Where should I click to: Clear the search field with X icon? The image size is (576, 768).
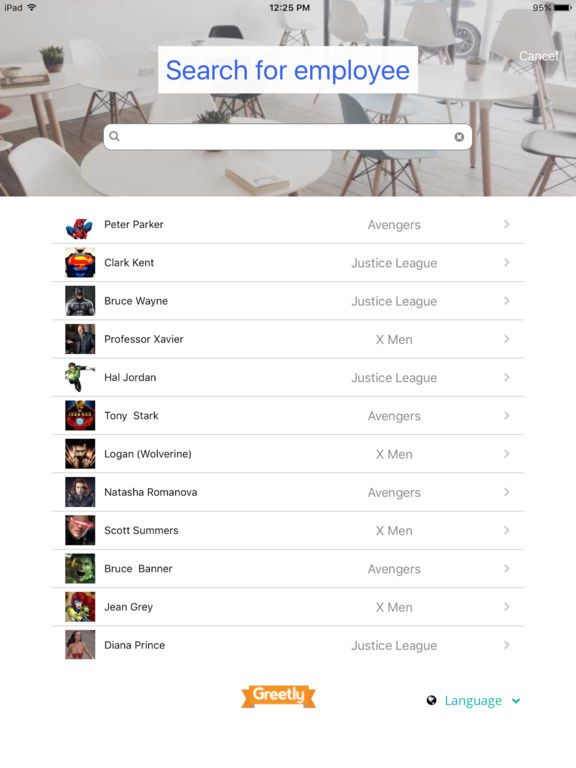[x=459, y=137]
